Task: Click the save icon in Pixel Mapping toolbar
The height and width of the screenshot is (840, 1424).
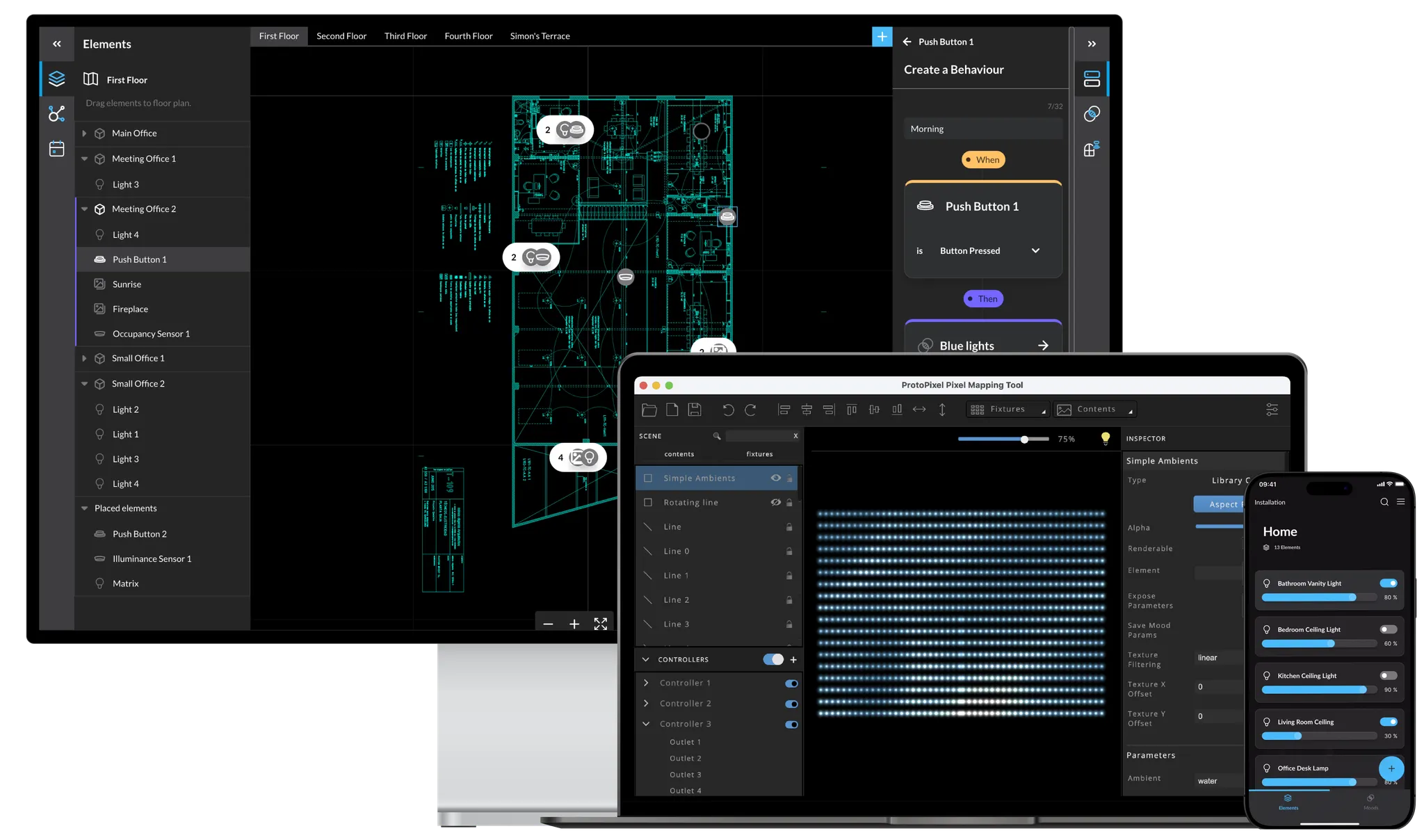Action: tap(694, 410)
